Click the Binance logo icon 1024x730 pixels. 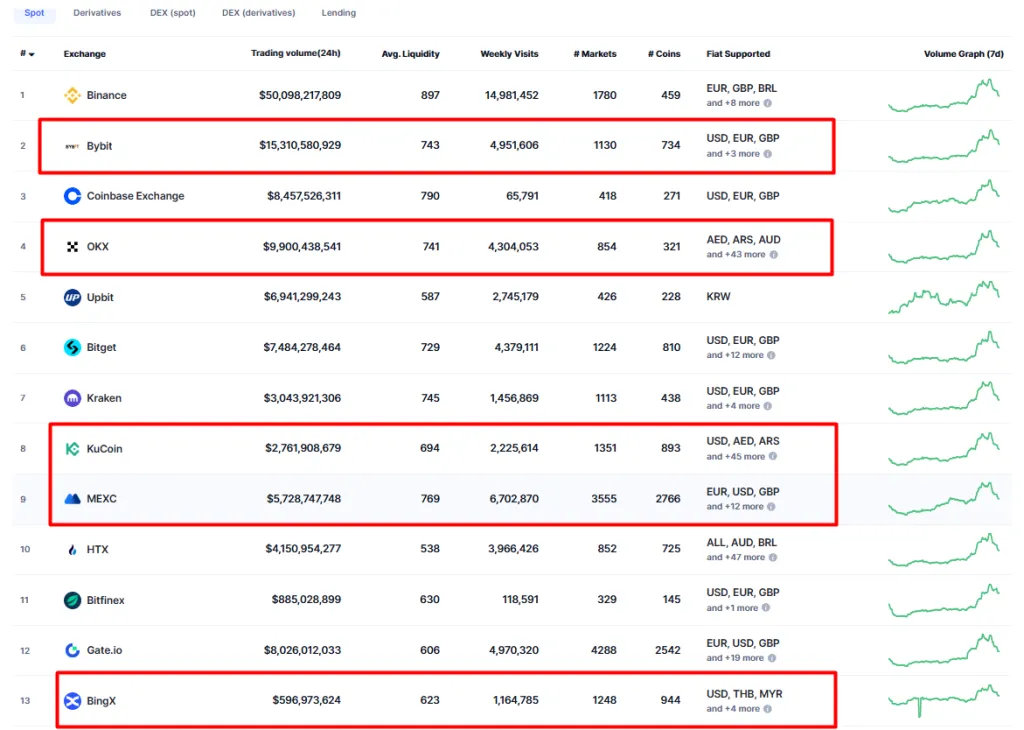pyautogui.click(x=72, y=96)
